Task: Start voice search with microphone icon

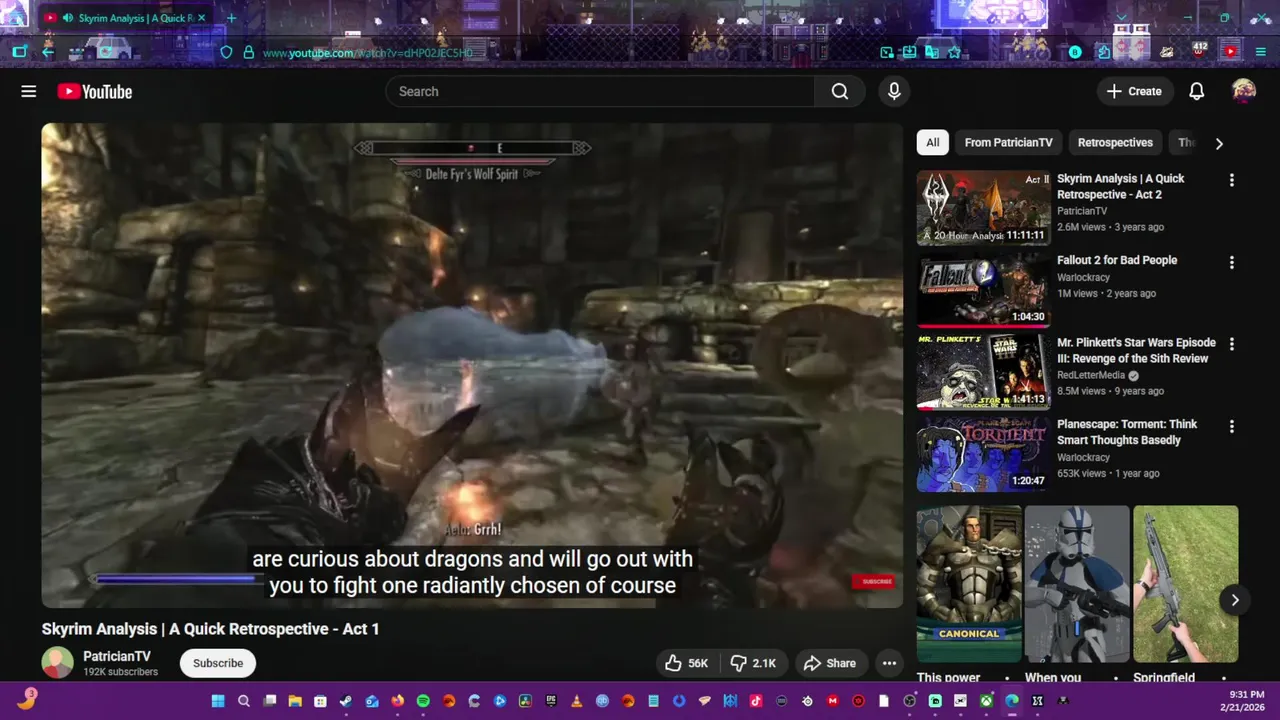Action: (894, 91)
